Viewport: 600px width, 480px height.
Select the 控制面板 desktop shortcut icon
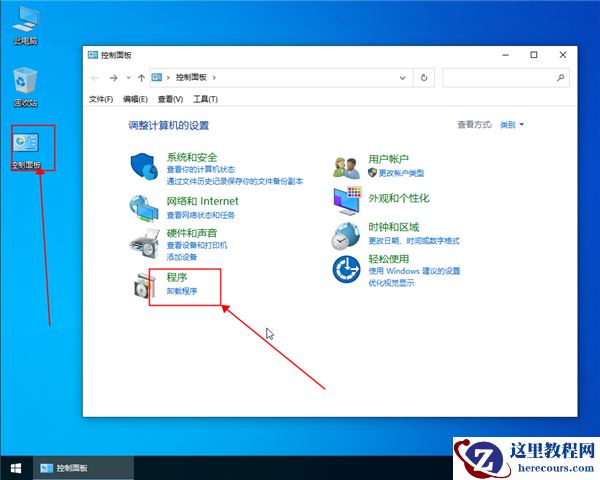point(26,150)
